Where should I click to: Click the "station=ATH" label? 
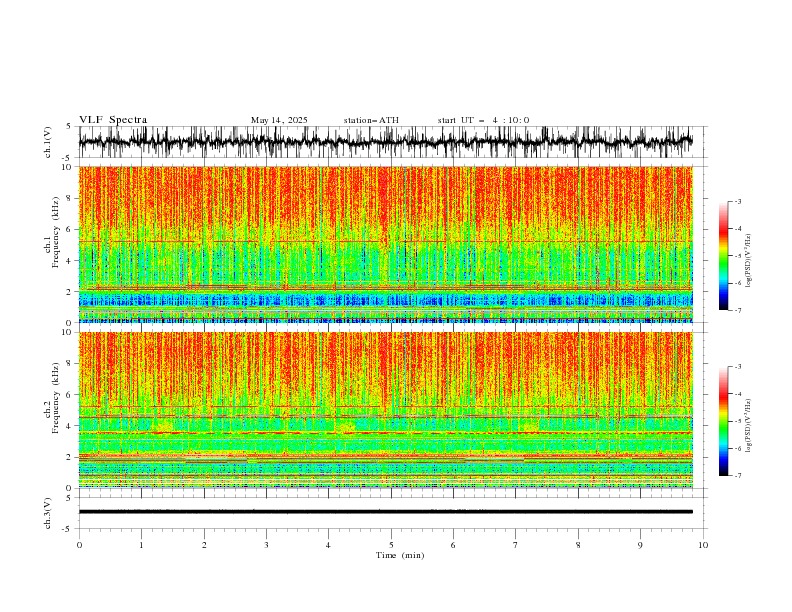pos(371,120)
